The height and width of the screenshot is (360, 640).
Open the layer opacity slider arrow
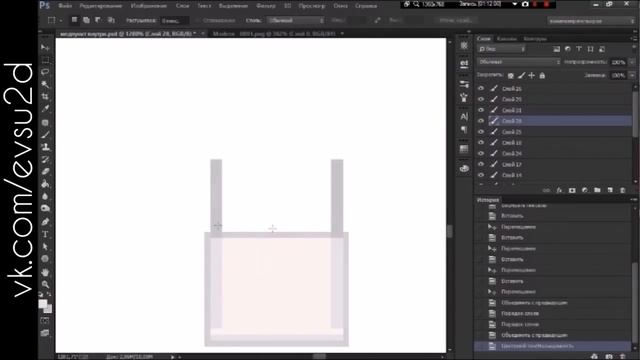(x=632, y=62)
